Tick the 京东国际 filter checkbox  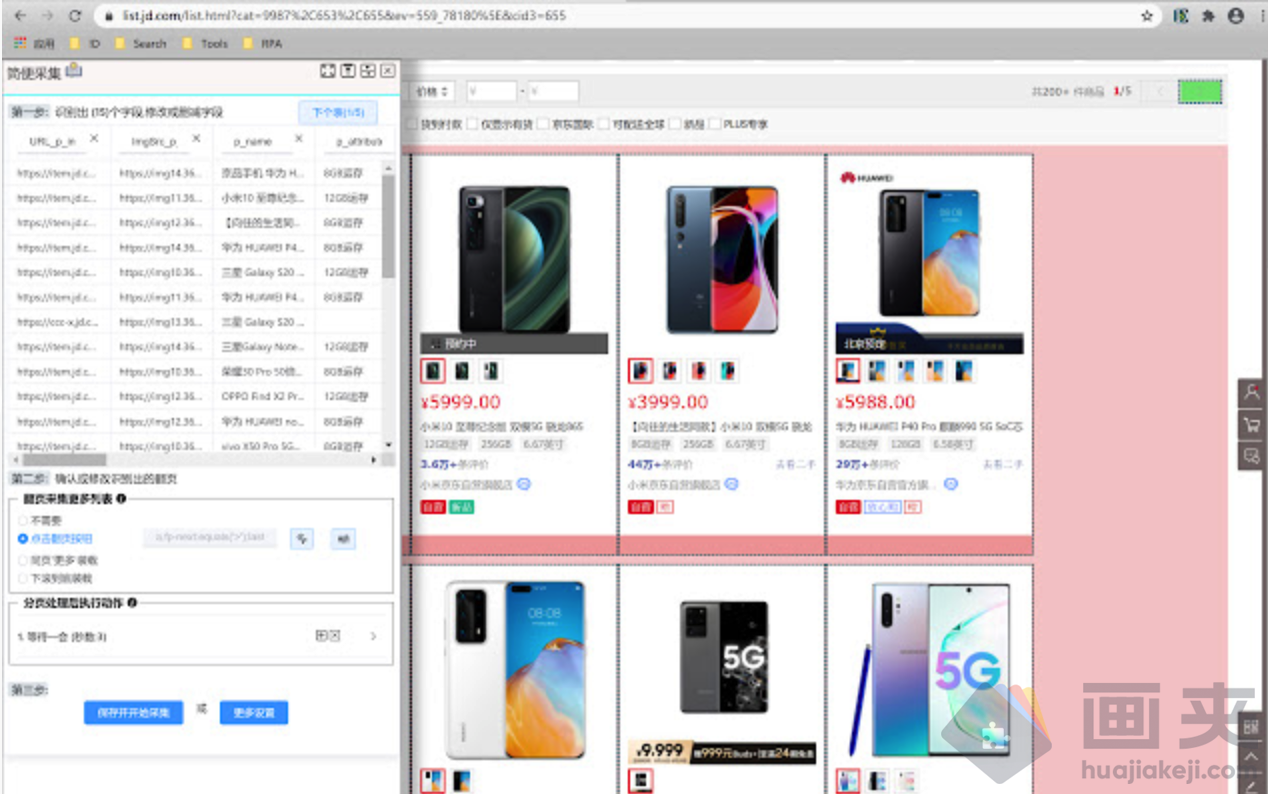click(x=543, y=125)
